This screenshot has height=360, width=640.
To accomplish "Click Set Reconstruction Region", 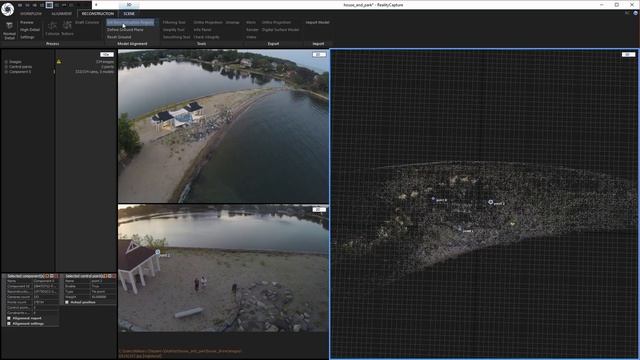I will [x=130, y=22].
